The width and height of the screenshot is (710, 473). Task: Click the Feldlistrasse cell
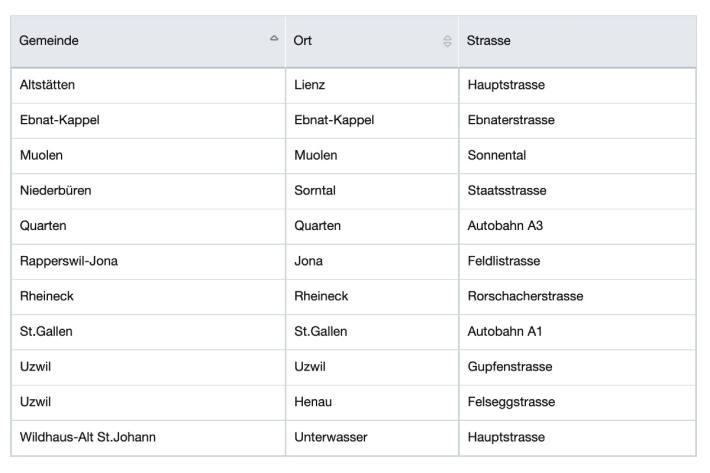[x=577, y=262]
